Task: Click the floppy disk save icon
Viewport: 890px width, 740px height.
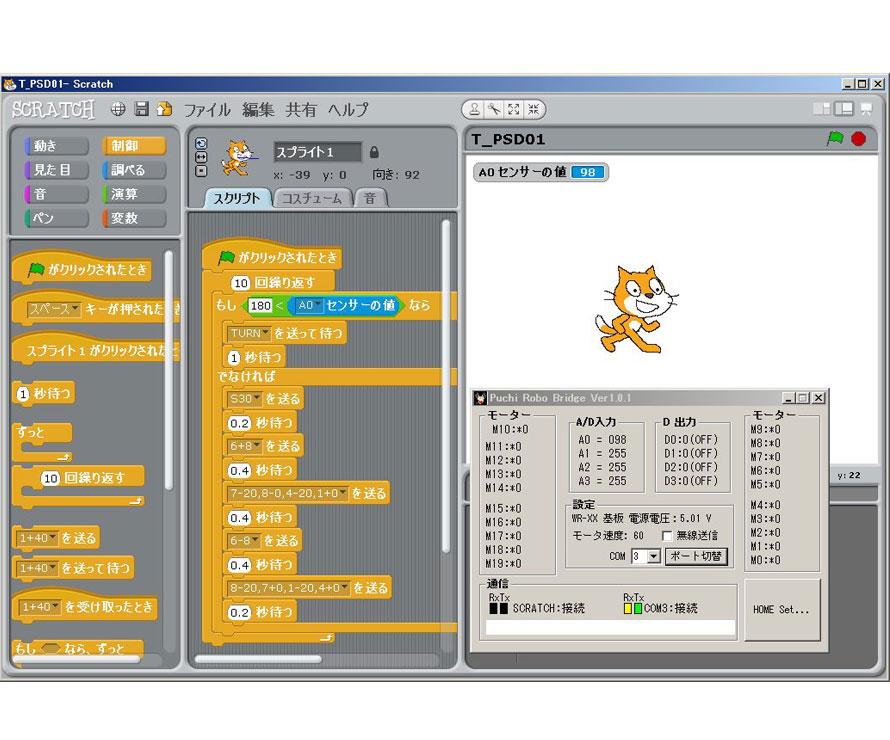Action: [141, 108]
